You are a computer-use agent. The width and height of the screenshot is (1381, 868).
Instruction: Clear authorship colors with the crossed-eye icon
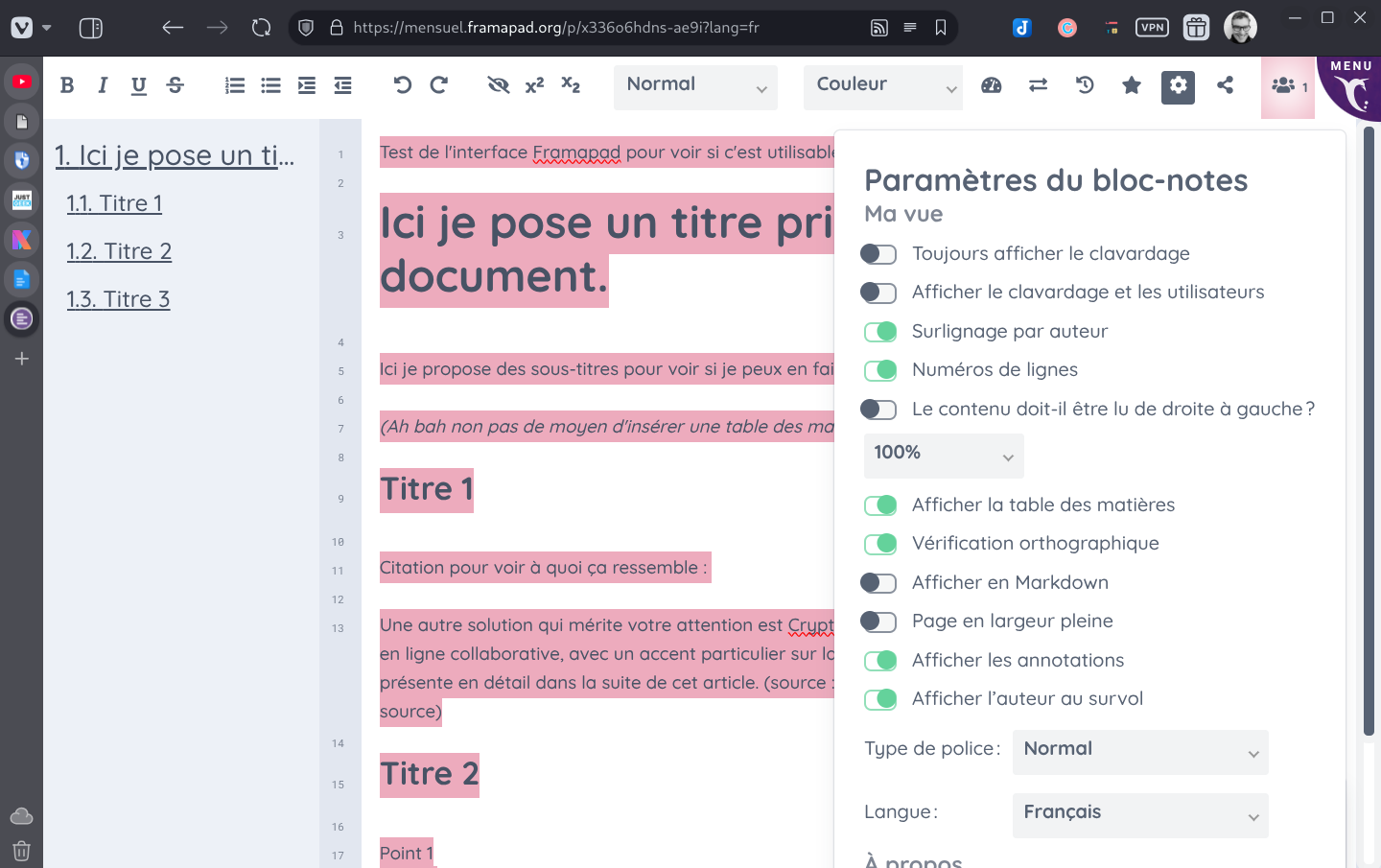pos(498,85)
